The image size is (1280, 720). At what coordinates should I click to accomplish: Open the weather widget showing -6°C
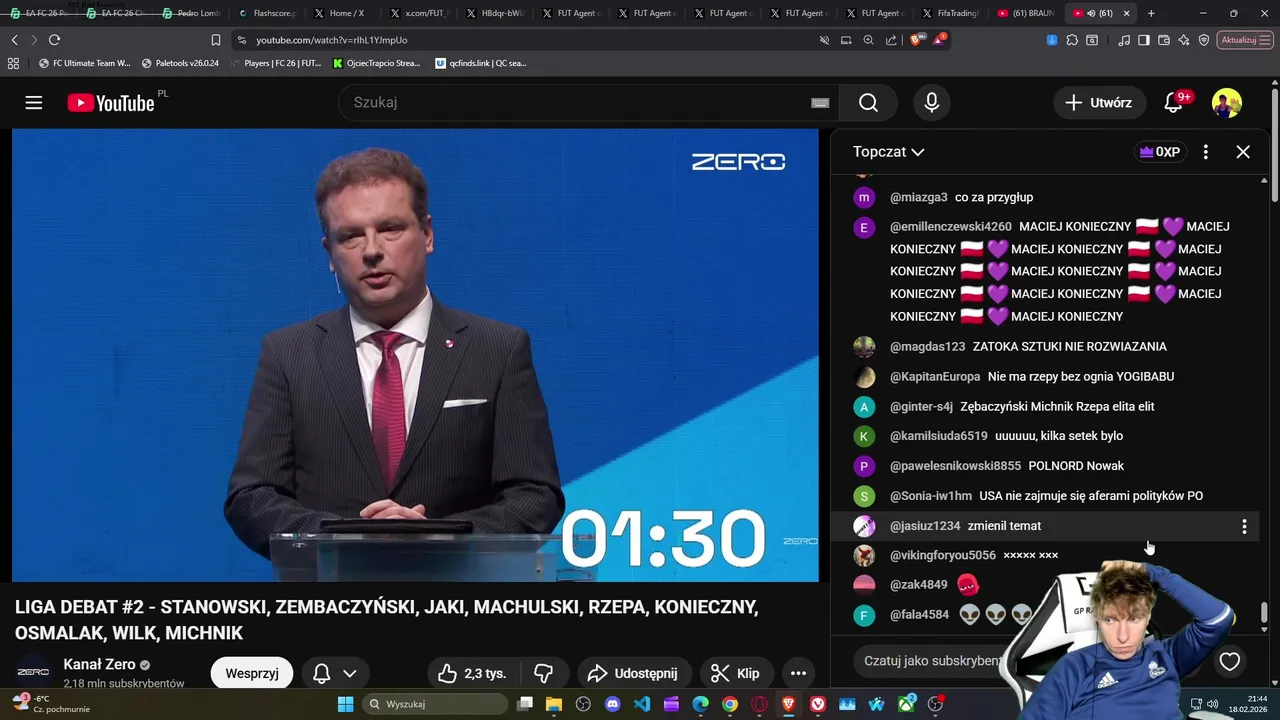[x=52, y=704]
